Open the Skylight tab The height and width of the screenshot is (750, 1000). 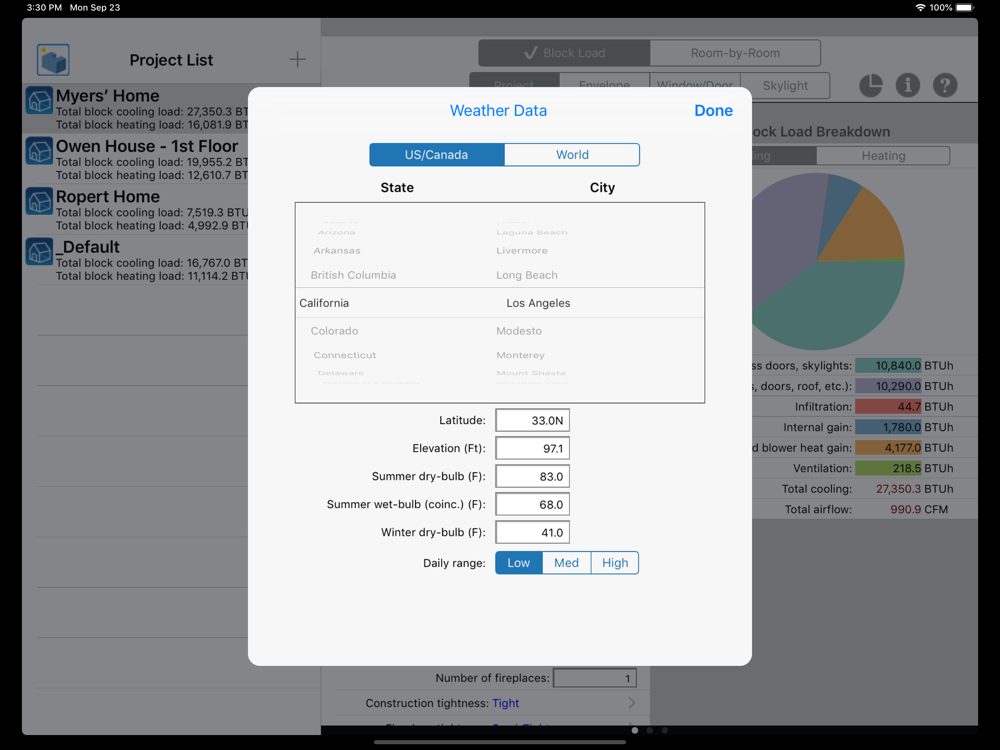[785, 85]
